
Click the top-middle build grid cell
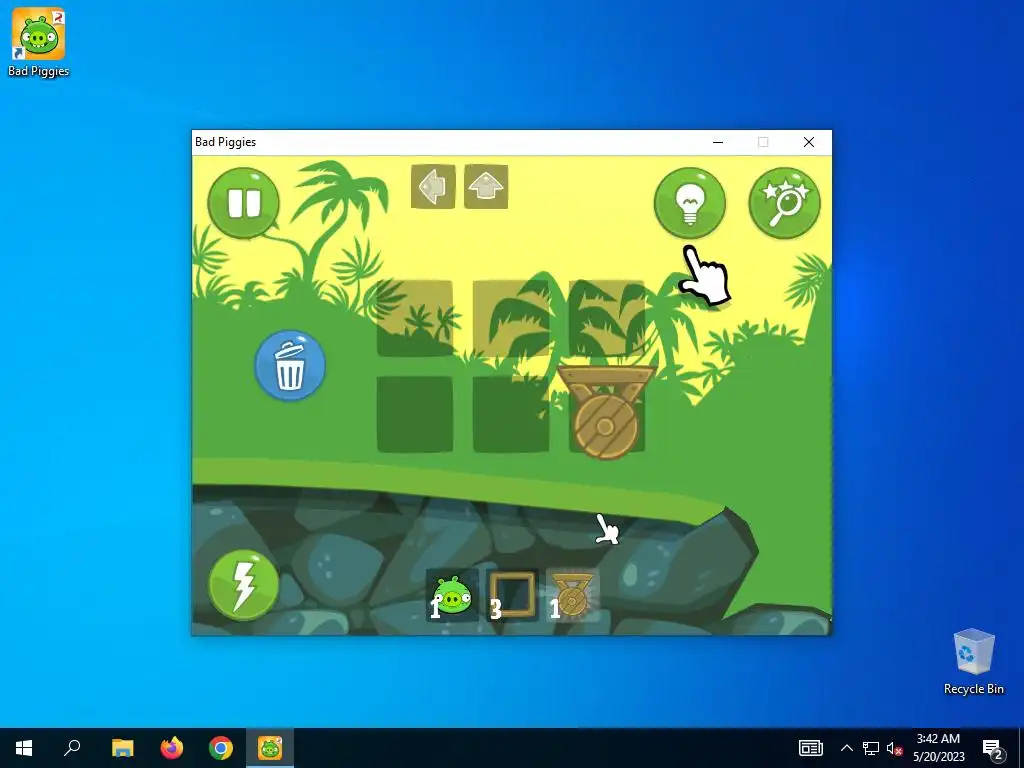point(511,318)
